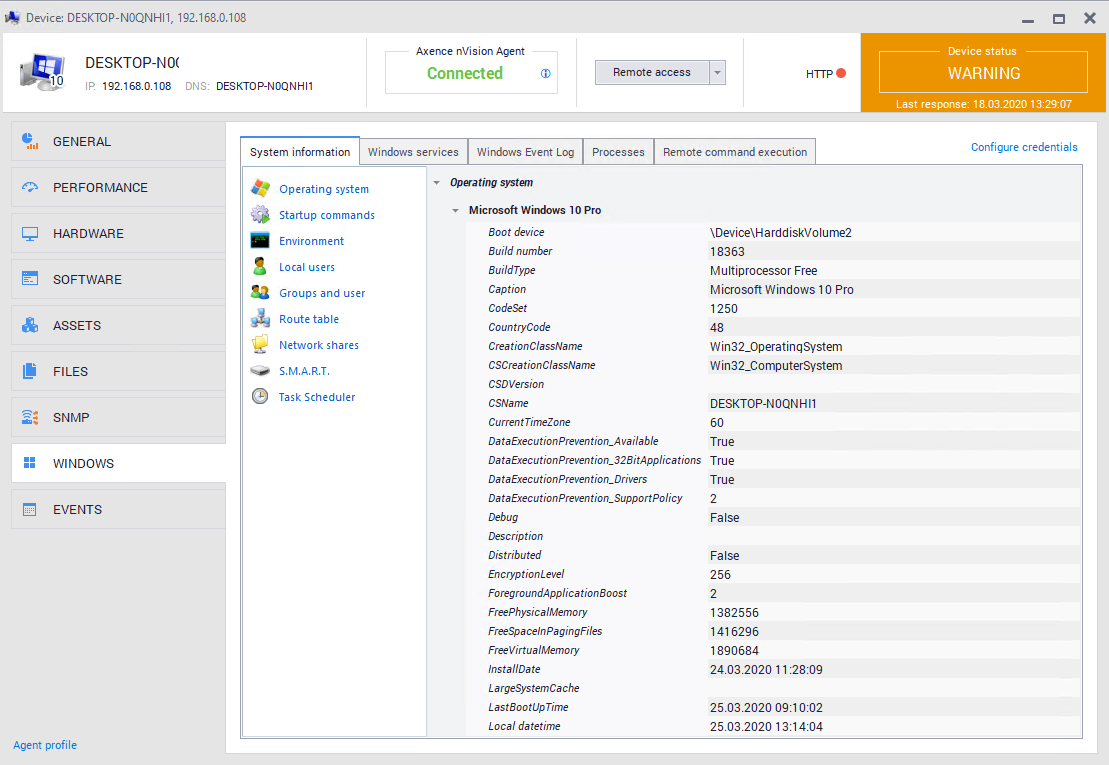Click the Route table network icon
This screenshot has height=765, width=1109.
point(260,318)
